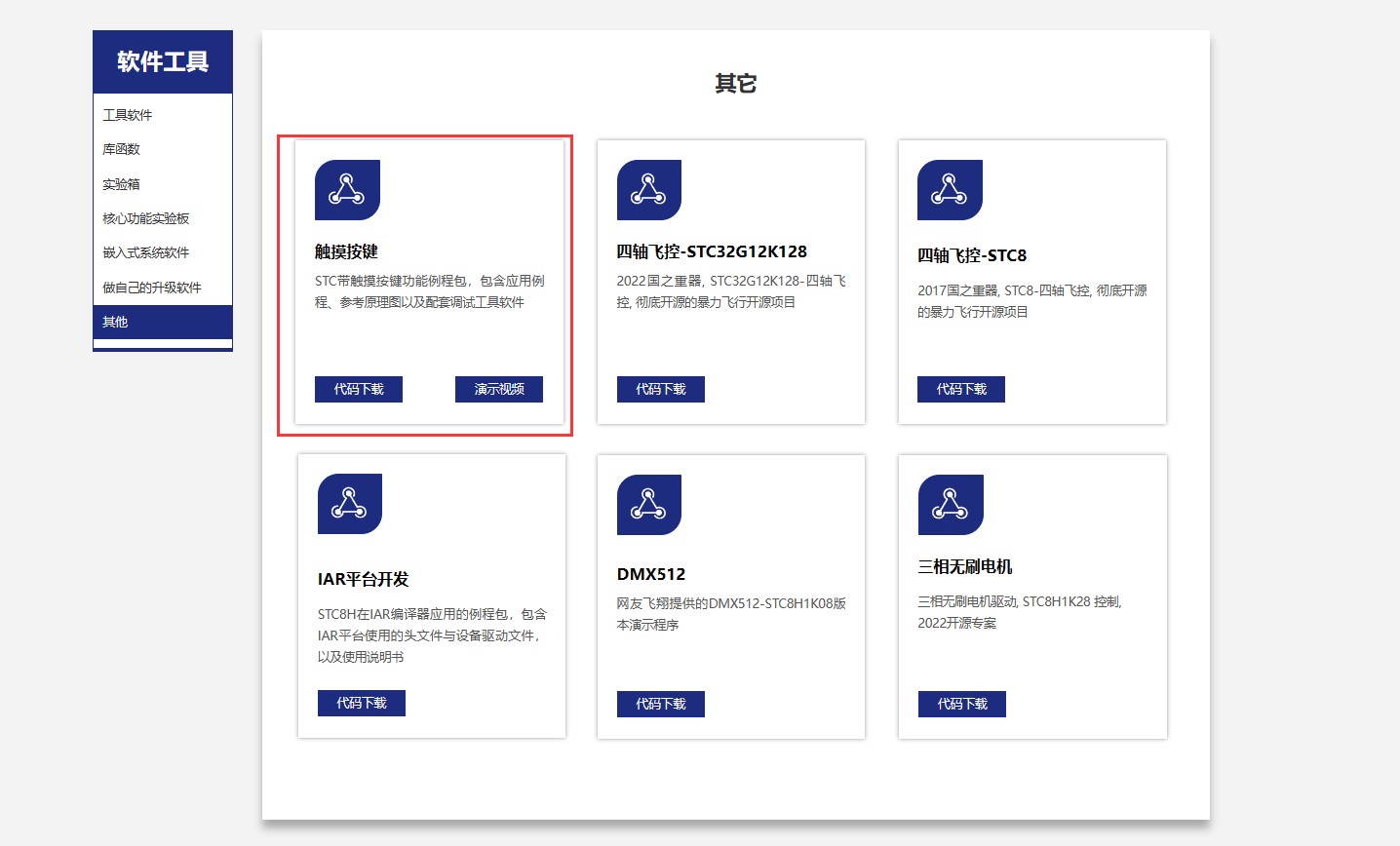Download code for 三相无刷电机
The width and height of the screenshot is (1400, 846).
[962, 704]
